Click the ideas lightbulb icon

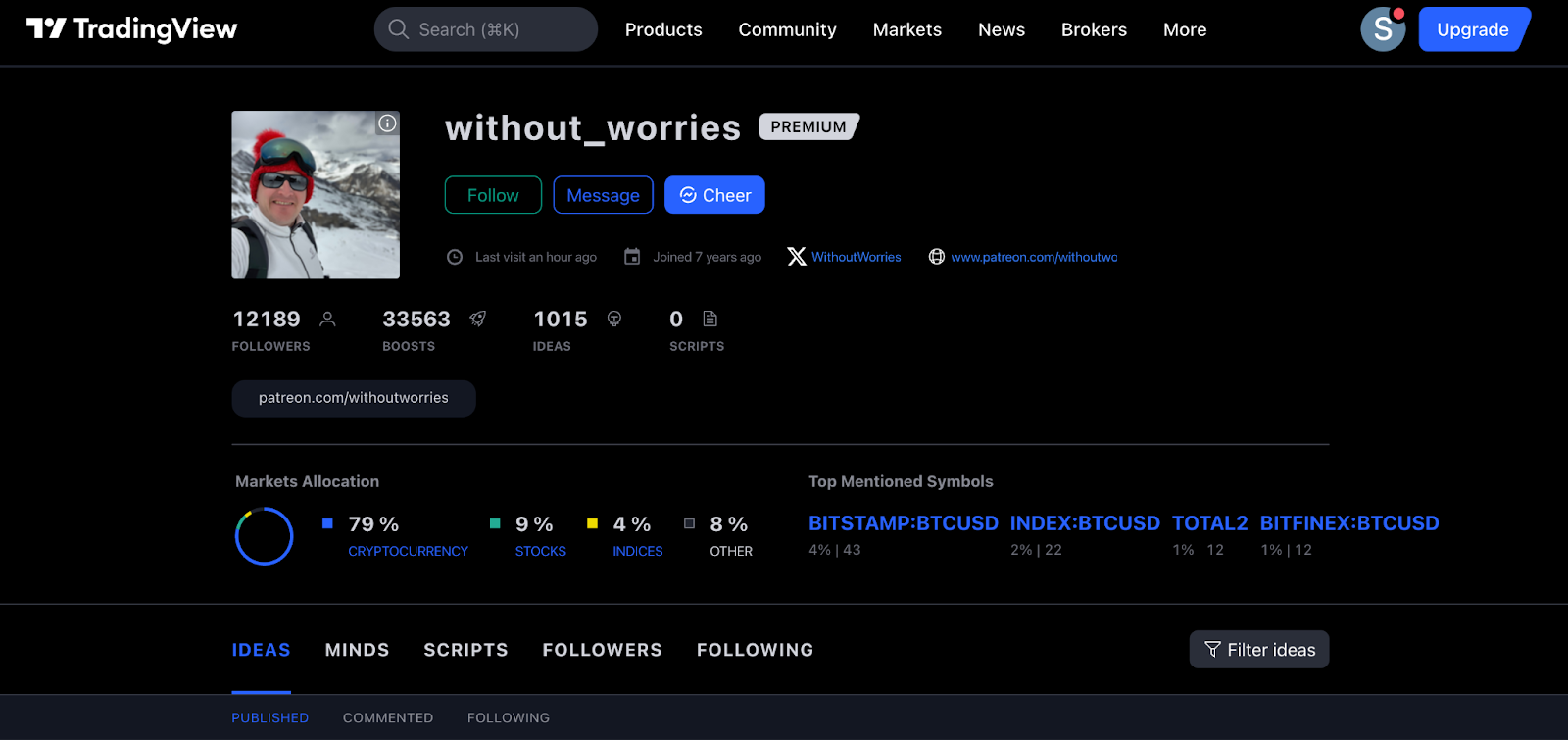point(614,319)
